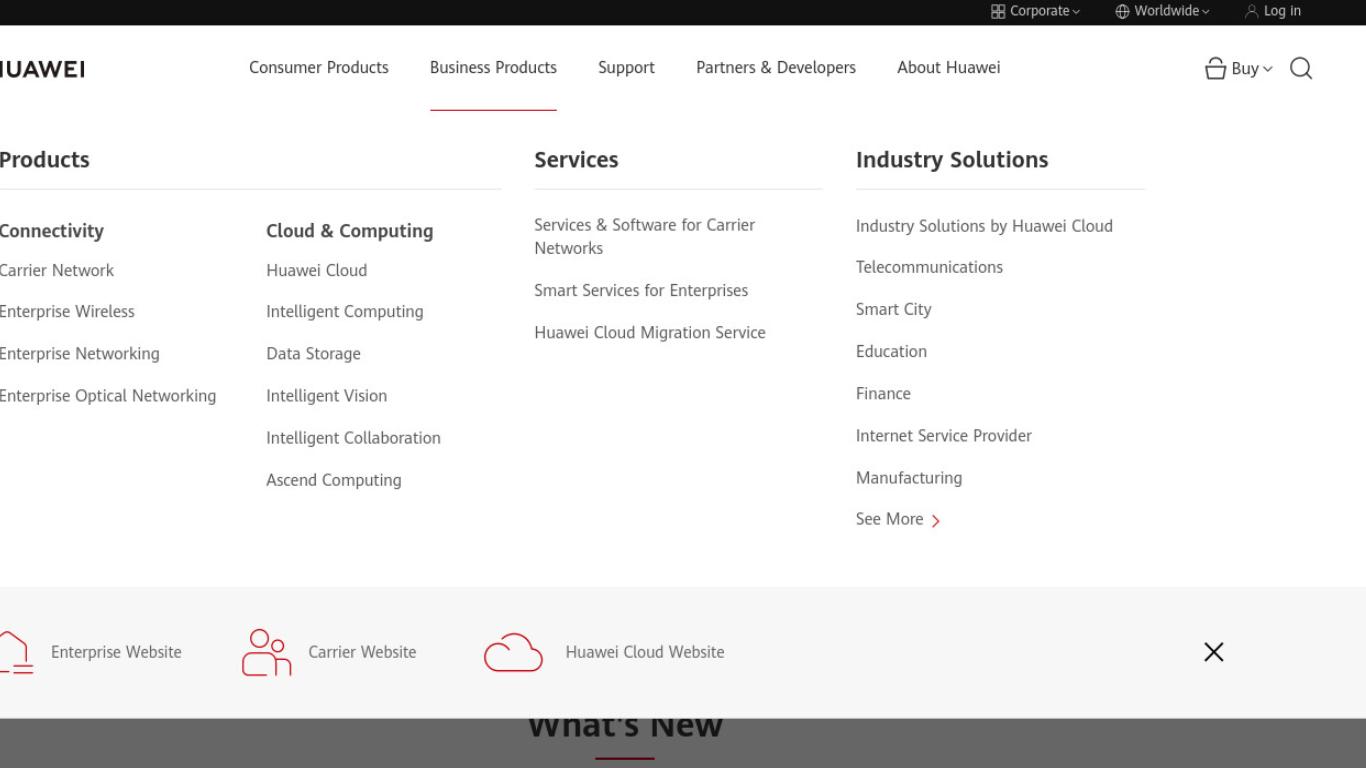Click the See More link
This screenshot has width=1366, height=768.
[x=889, y=519]
